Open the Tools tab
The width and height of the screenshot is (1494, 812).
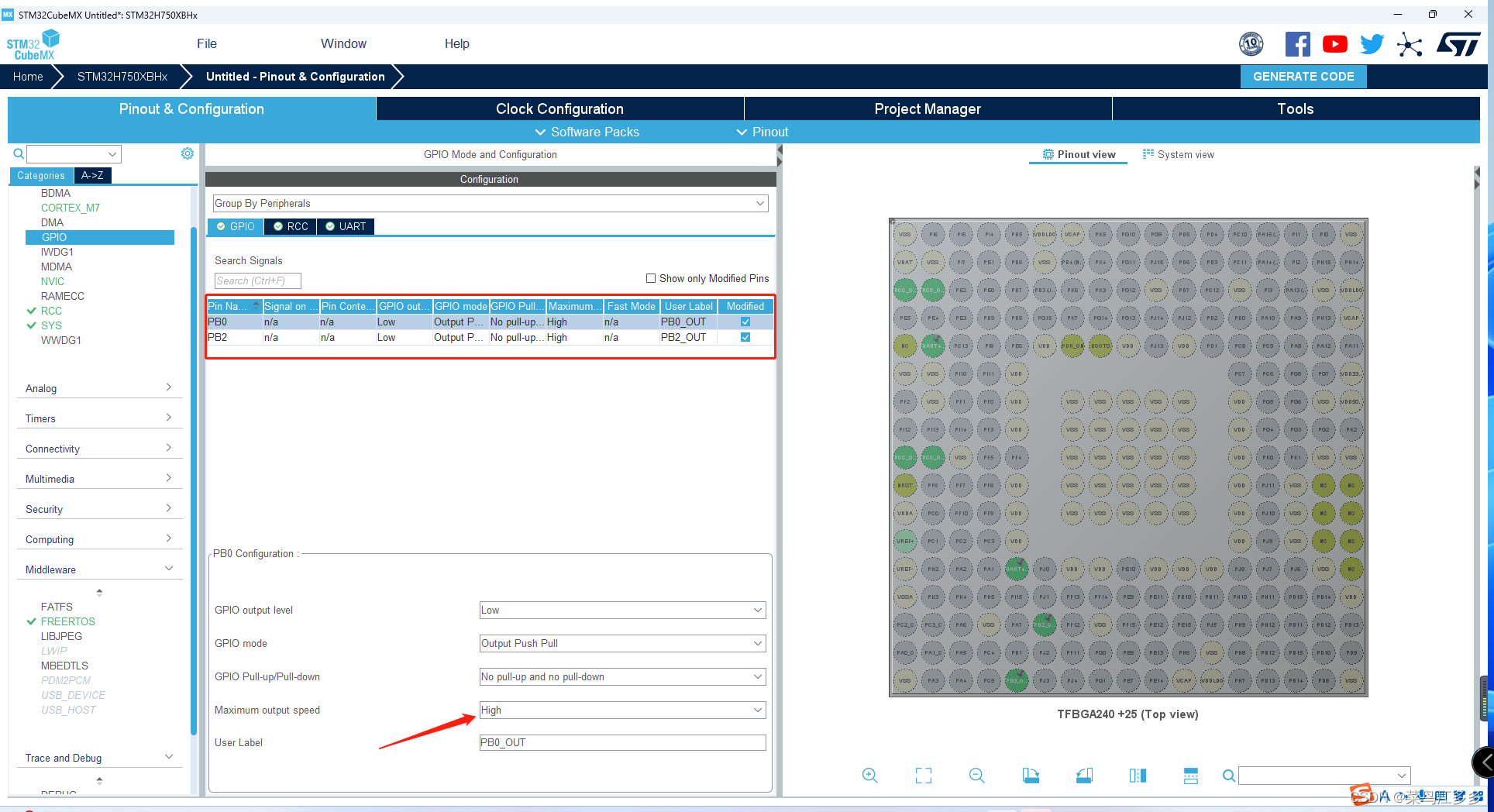pyautogui.click(x=1296, y=108)
